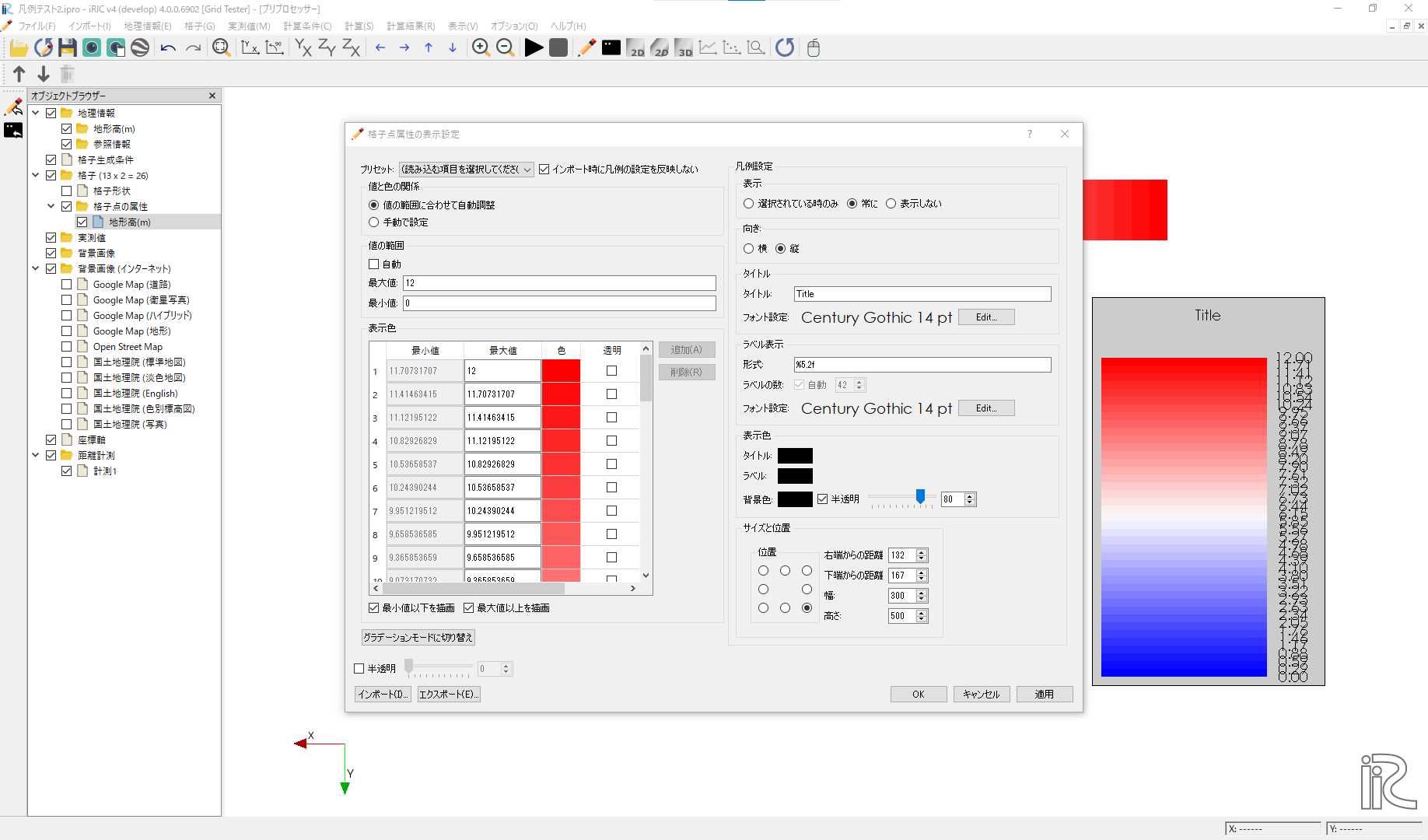Switch to 3D view using toolbar icon
This screenshot has height=840, width=1428.
pyautogui.click(x=684, y=48)
